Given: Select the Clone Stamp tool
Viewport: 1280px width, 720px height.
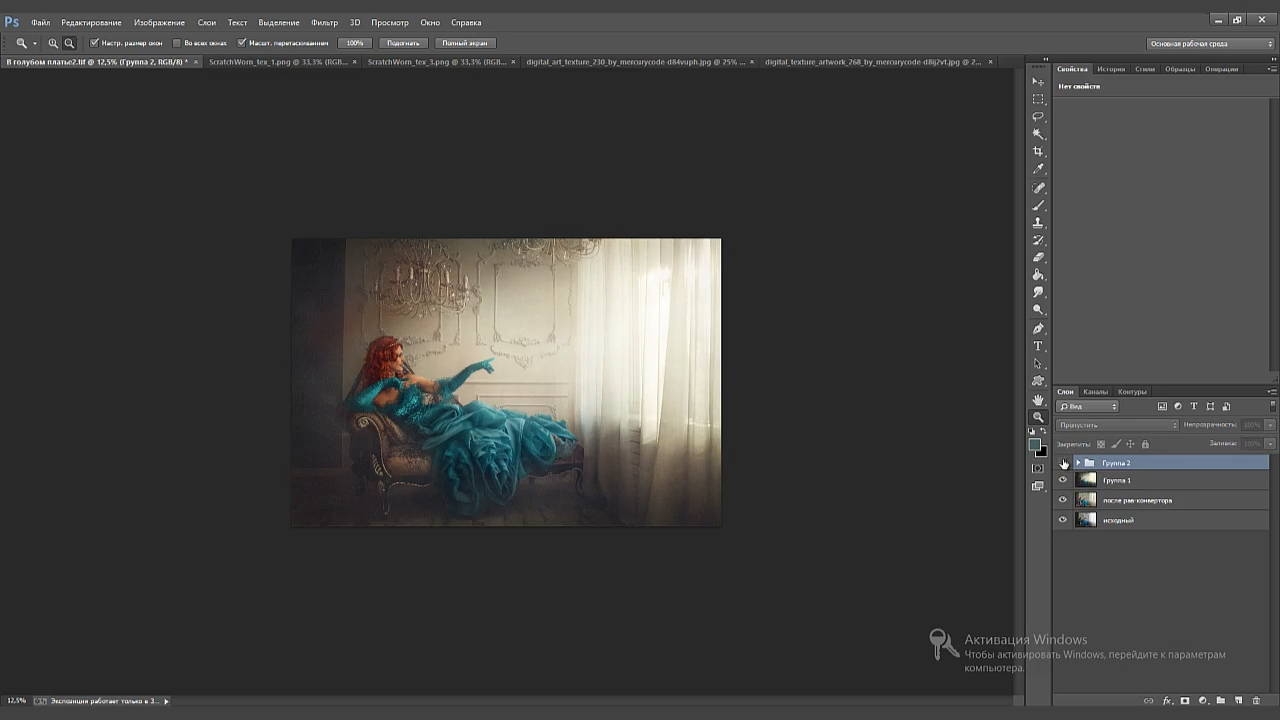Looking at the screenshot, I should [1038, 223].
